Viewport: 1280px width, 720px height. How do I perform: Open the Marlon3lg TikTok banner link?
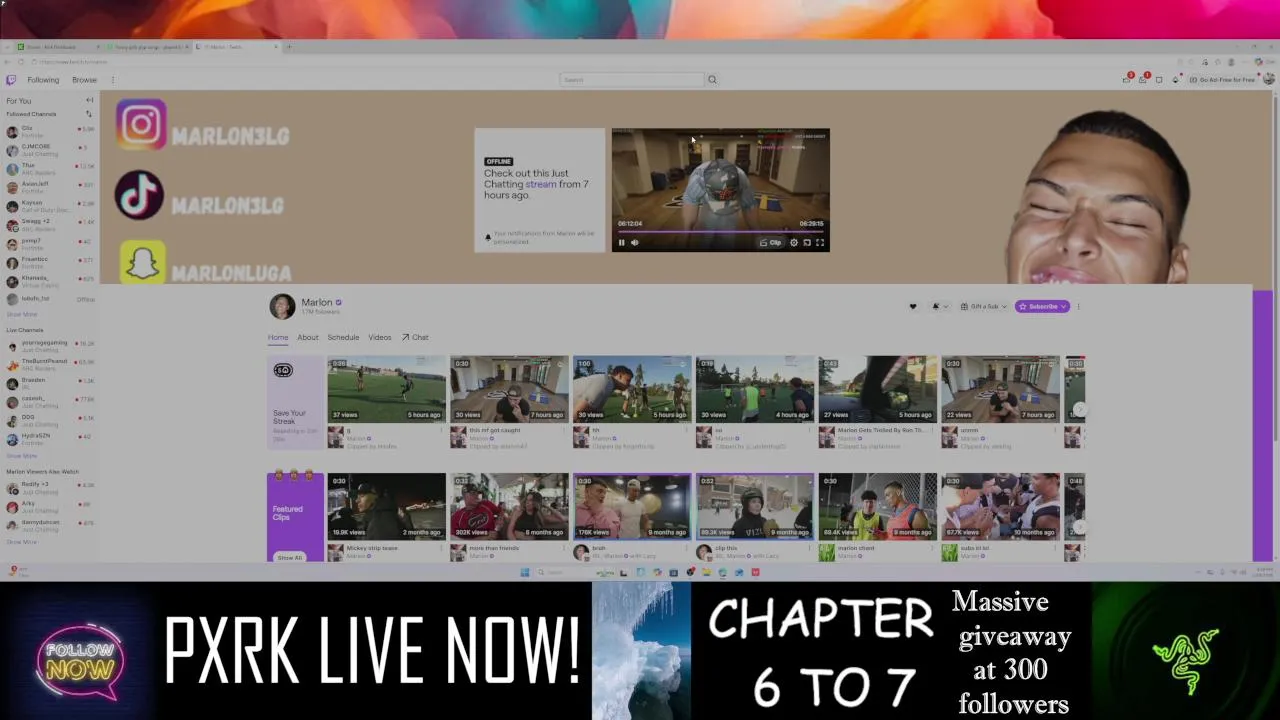pos(200,195)
